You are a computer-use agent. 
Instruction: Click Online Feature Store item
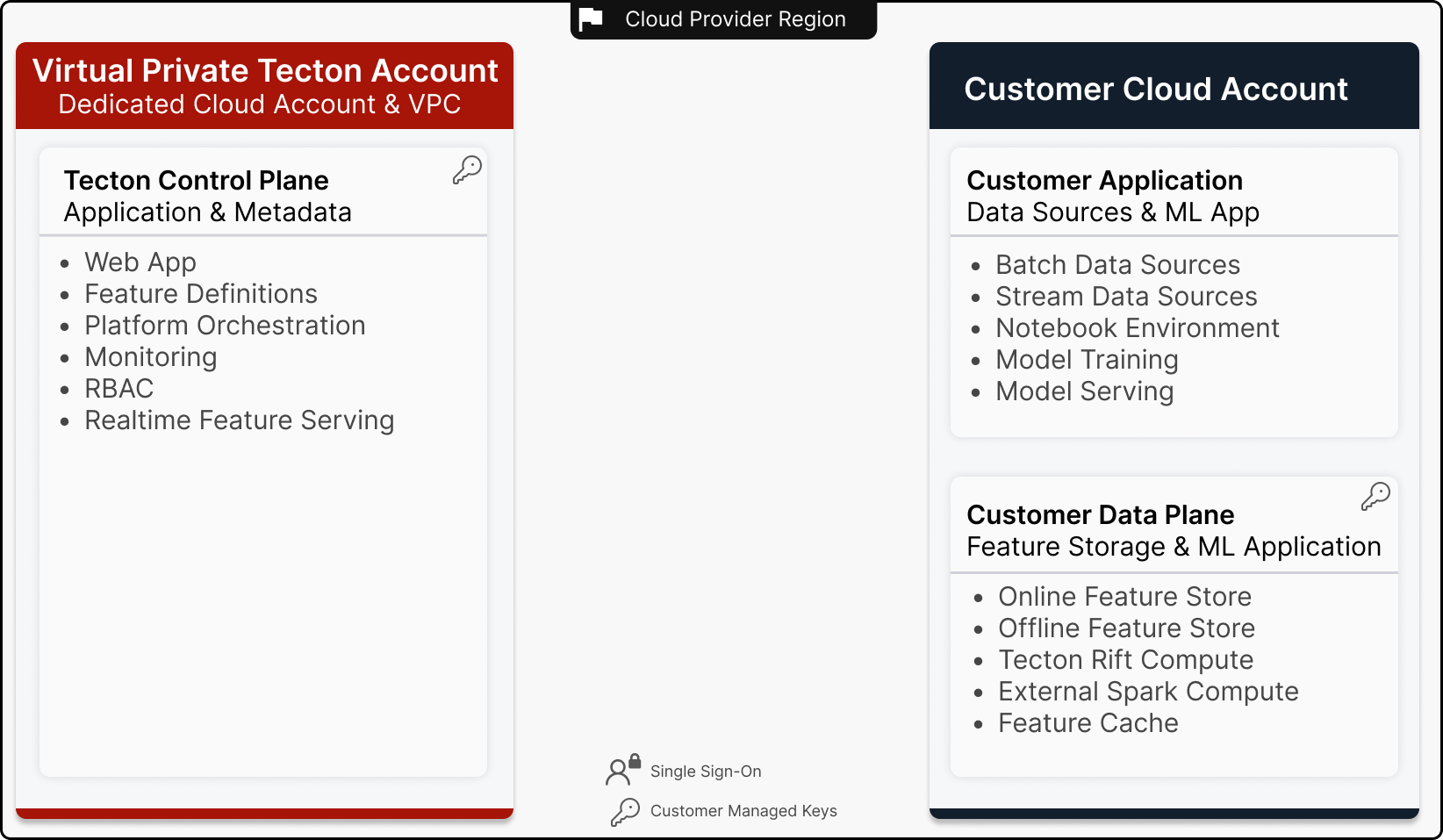pyautogui.click(x=1125, y=597)
